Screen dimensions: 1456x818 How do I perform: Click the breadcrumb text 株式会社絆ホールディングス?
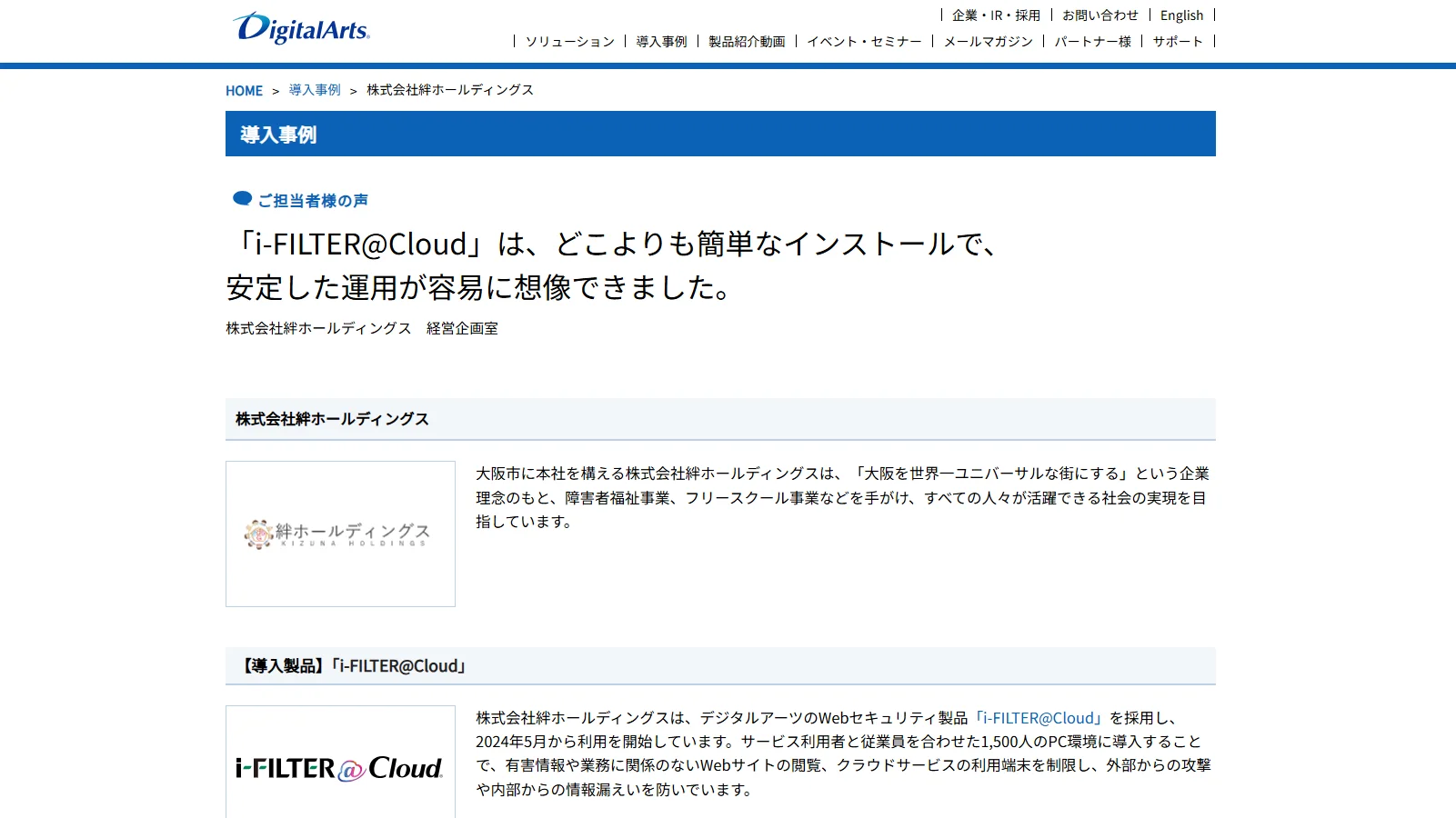tap(450, 90)
